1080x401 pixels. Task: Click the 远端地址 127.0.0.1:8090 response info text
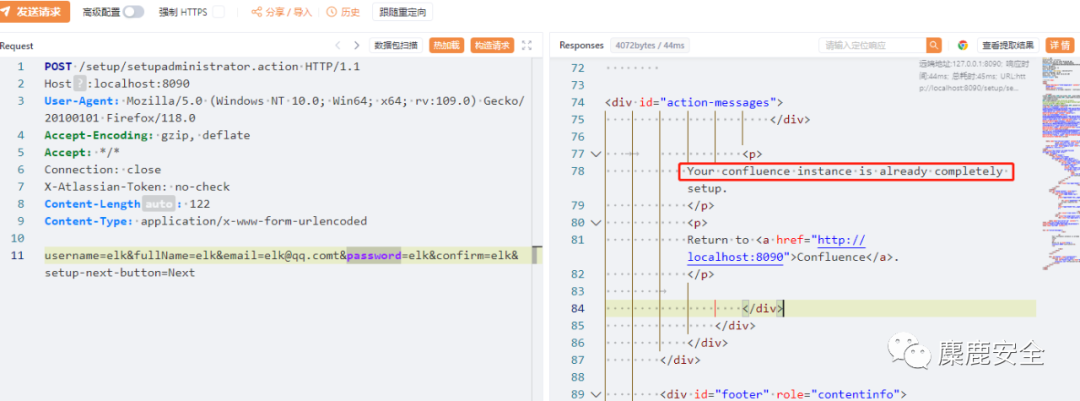(973, 76)
